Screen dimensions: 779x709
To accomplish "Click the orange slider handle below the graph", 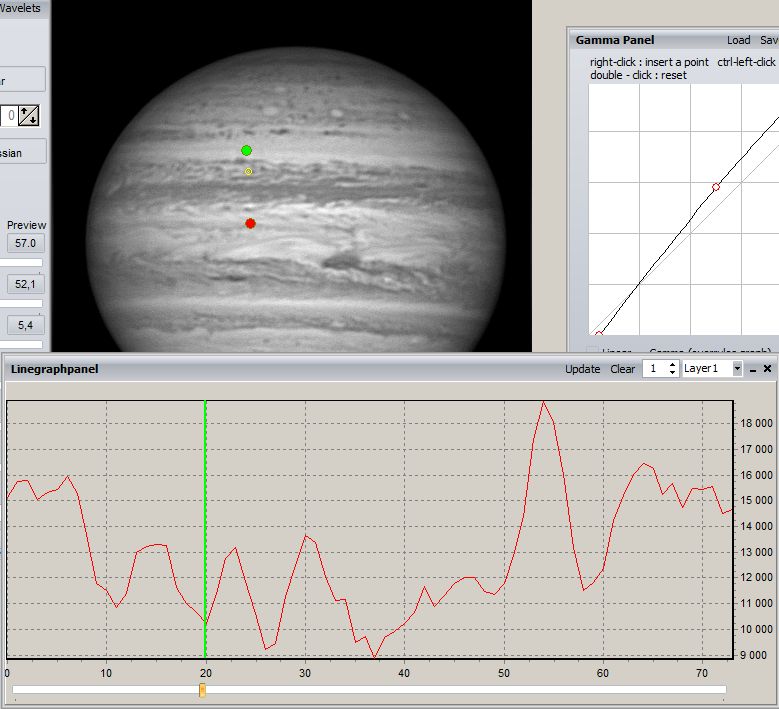I will click(202, 690).
